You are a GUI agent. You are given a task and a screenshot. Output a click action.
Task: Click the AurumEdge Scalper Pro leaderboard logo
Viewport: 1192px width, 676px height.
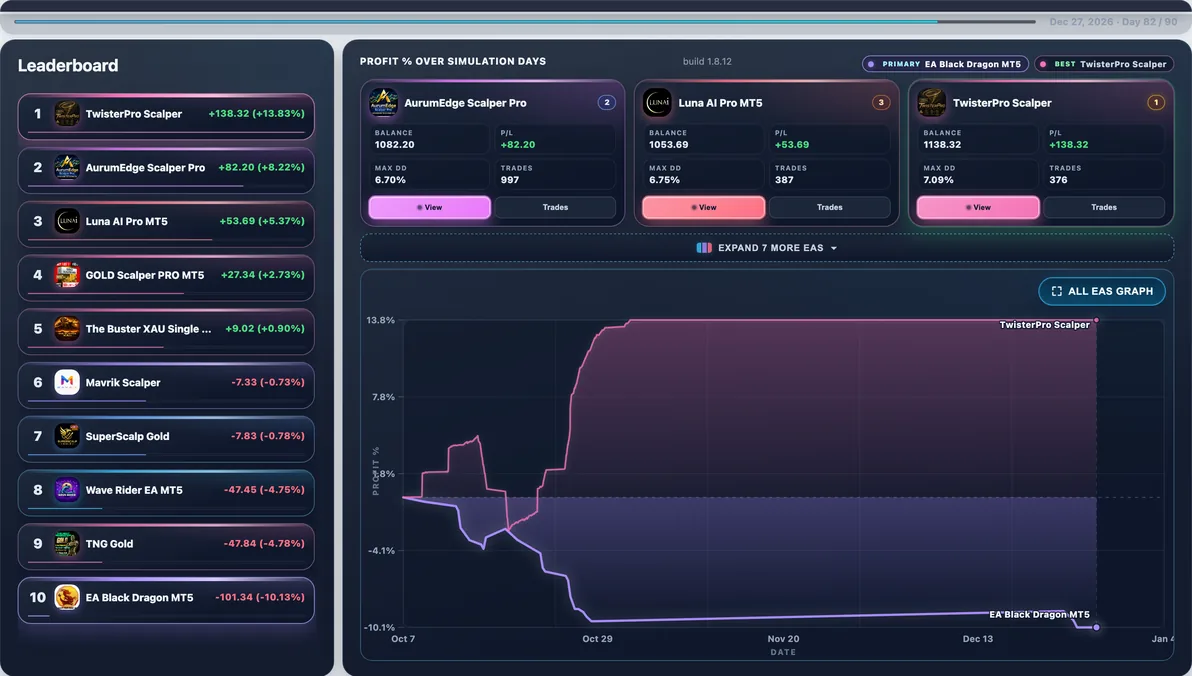coord(67,167)
